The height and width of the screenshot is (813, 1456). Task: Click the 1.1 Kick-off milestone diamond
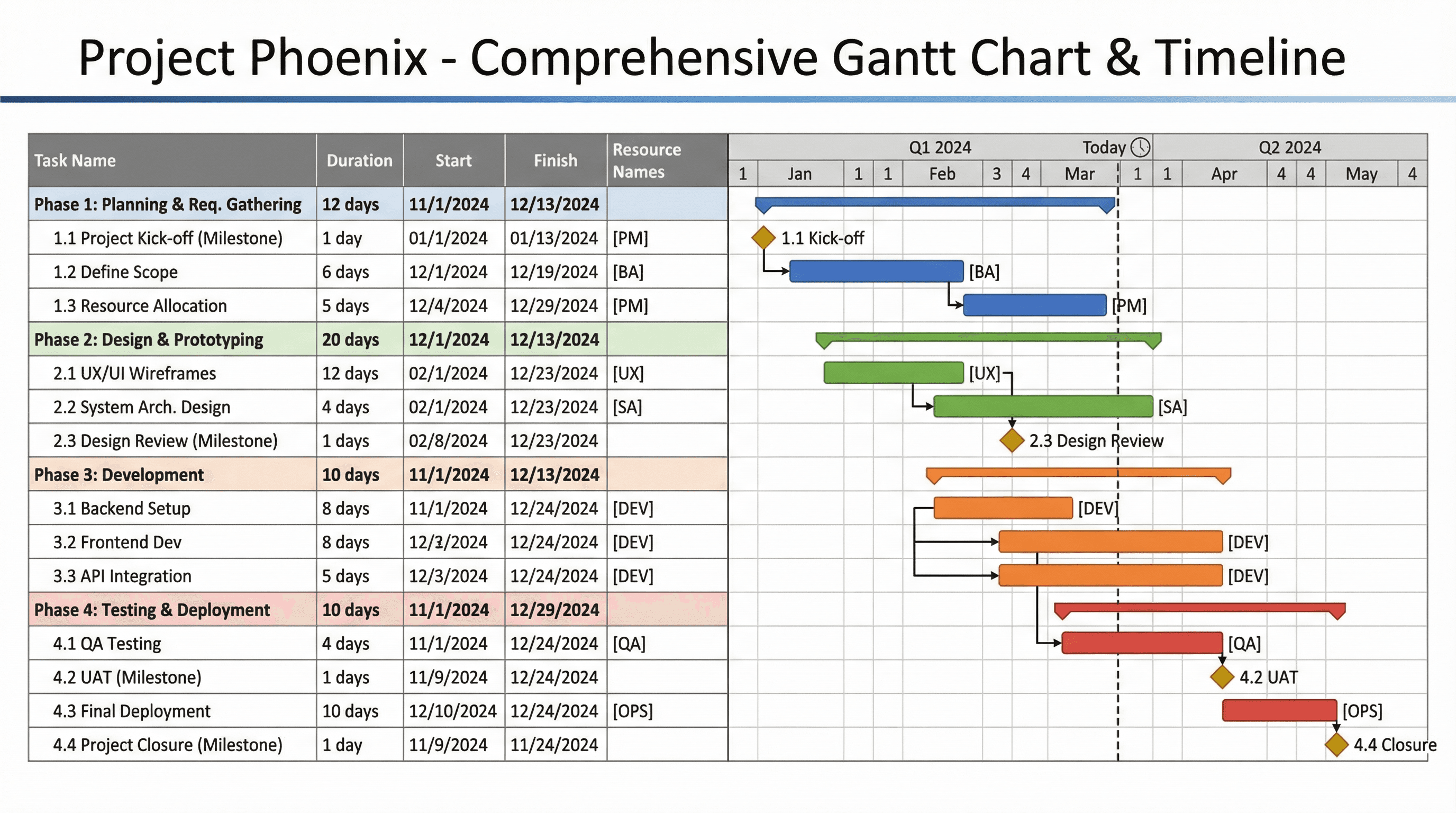coord(762,238)
